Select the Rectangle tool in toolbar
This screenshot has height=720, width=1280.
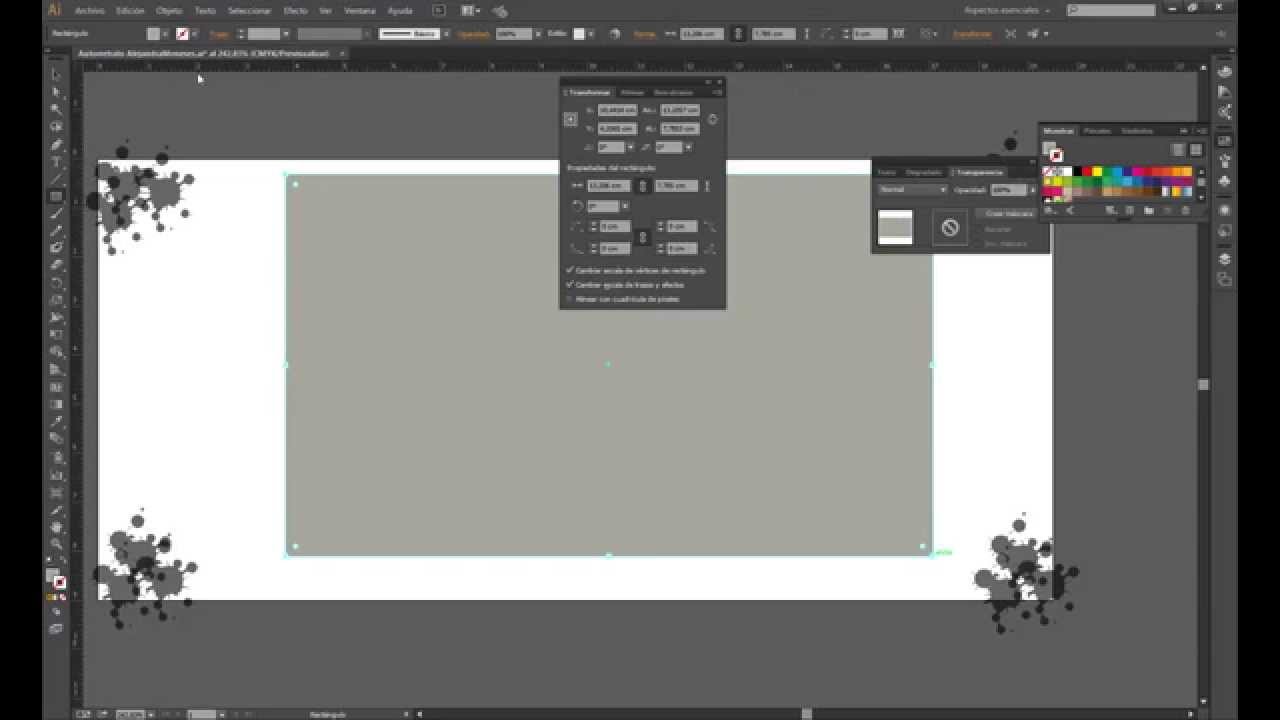click(x=56, y=196)
